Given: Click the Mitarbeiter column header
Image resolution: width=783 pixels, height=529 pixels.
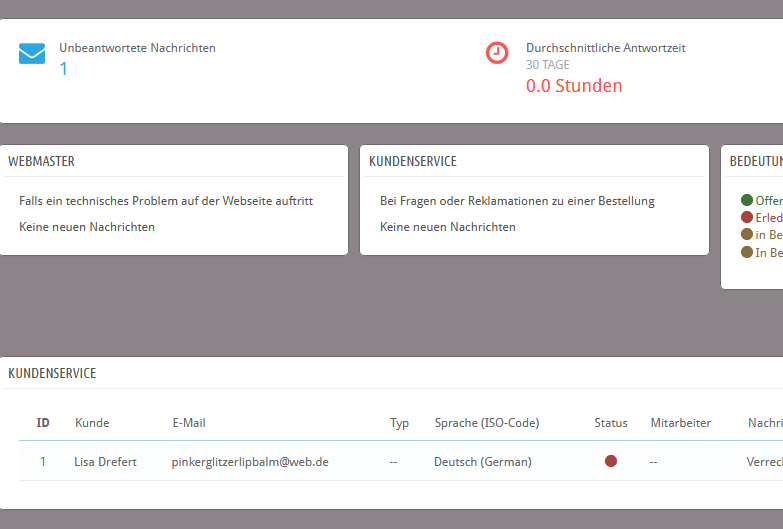Looking at the screenshot, I should pyautogui.click(x=680, y=423).
